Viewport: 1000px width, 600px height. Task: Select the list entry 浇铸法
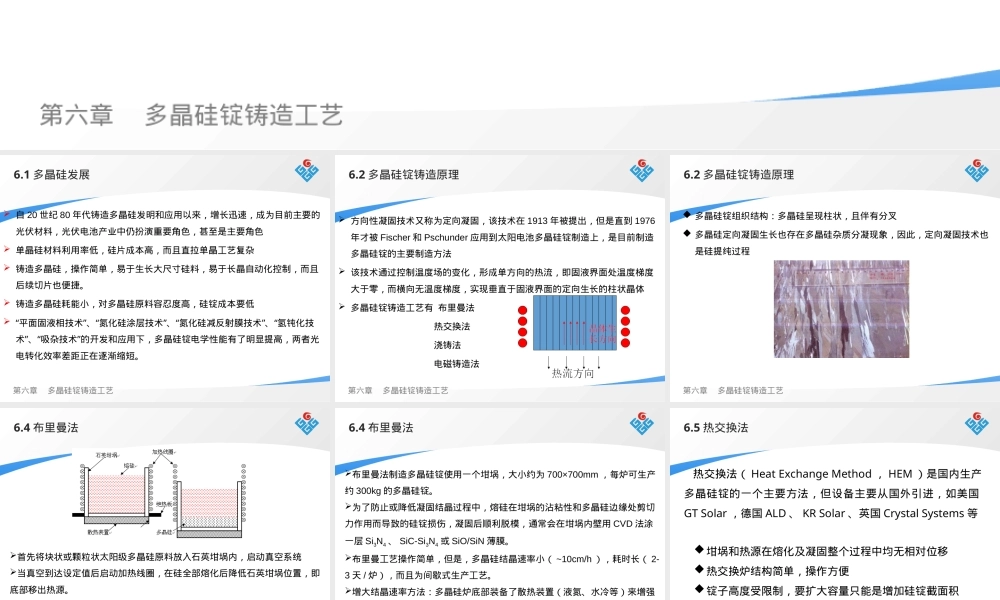(447, 345)
